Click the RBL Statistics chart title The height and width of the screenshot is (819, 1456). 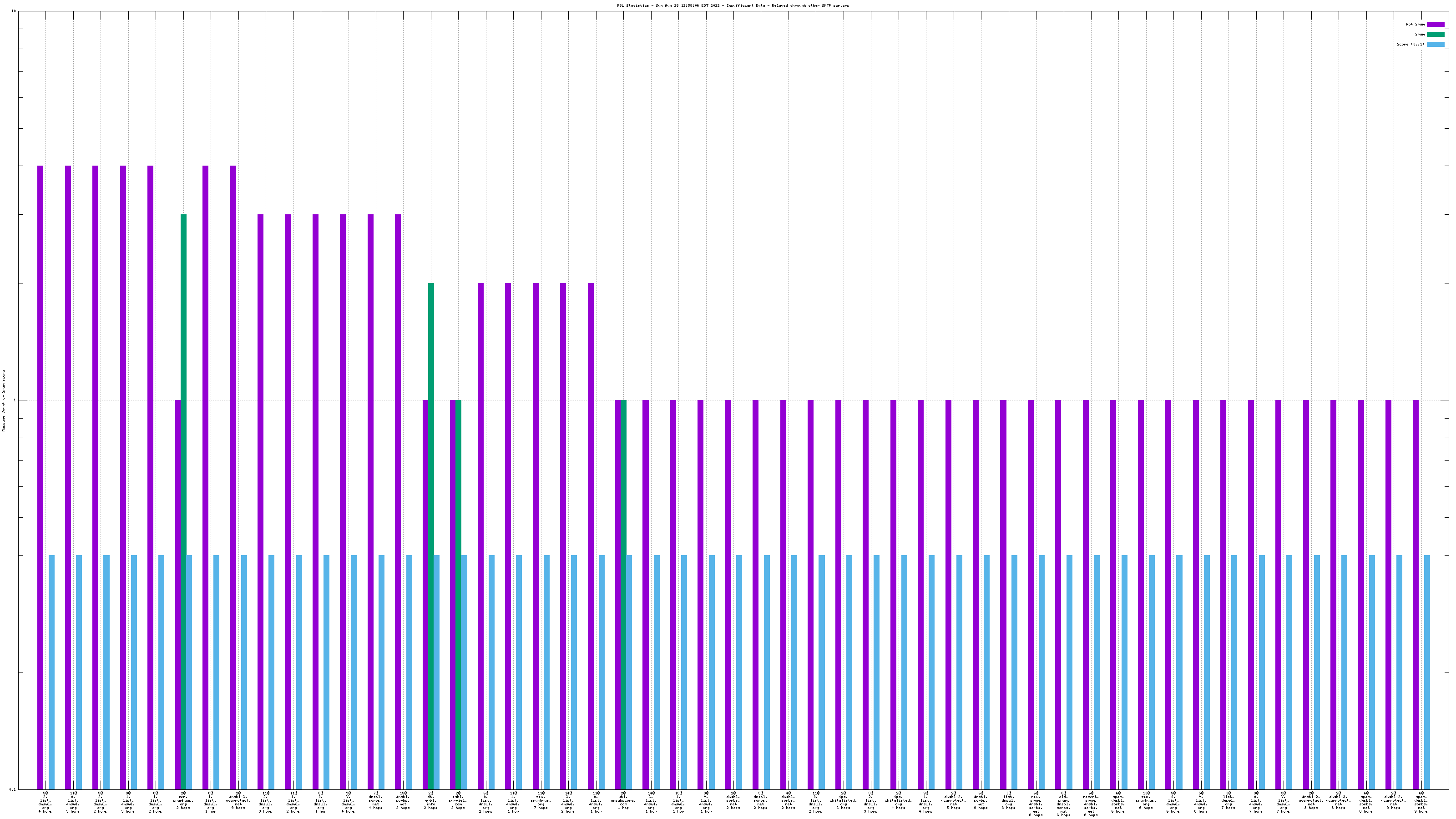tap(733, 5)
